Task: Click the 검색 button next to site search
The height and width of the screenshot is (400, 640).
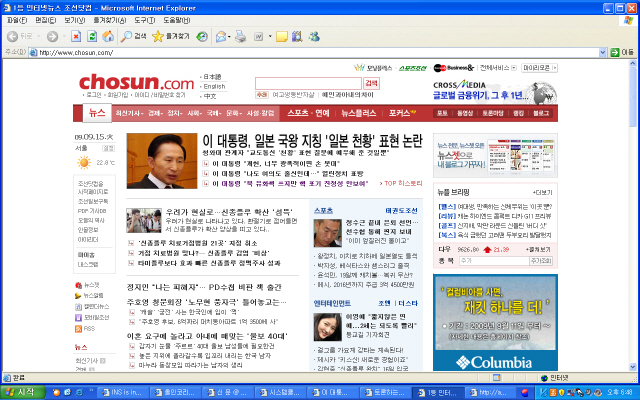Action: point(371,83)
